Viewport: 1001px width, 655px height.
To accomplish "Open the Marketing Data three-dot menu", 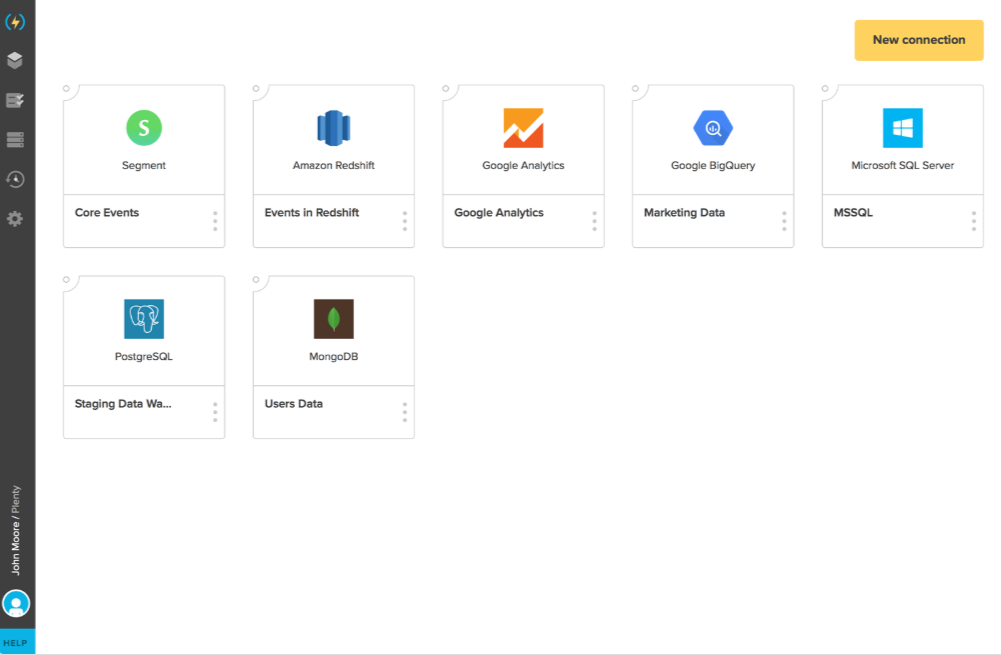I will (x=784, y=221).
